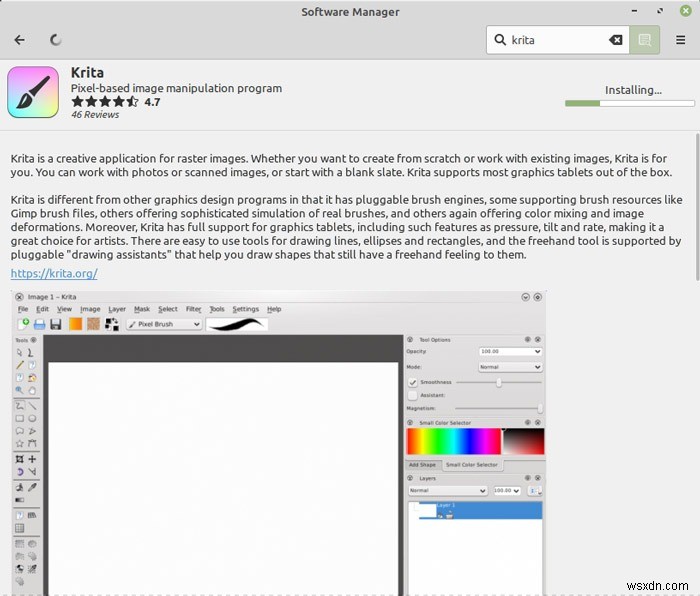This screenshot has height=596, width=700.
Task: Open the Layers blend mode Normal dropdown
Action: 447,491
